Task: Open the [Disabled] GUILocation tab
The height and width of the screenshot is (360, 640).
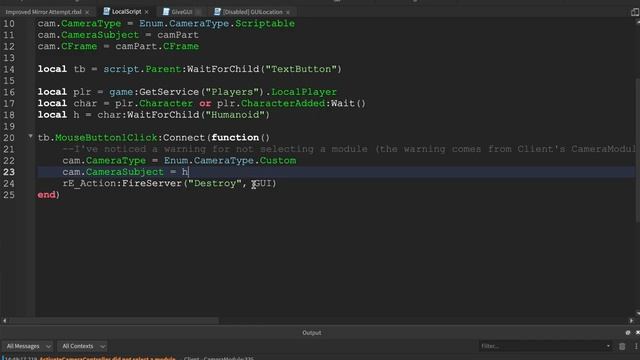Action: pos(253,12)
